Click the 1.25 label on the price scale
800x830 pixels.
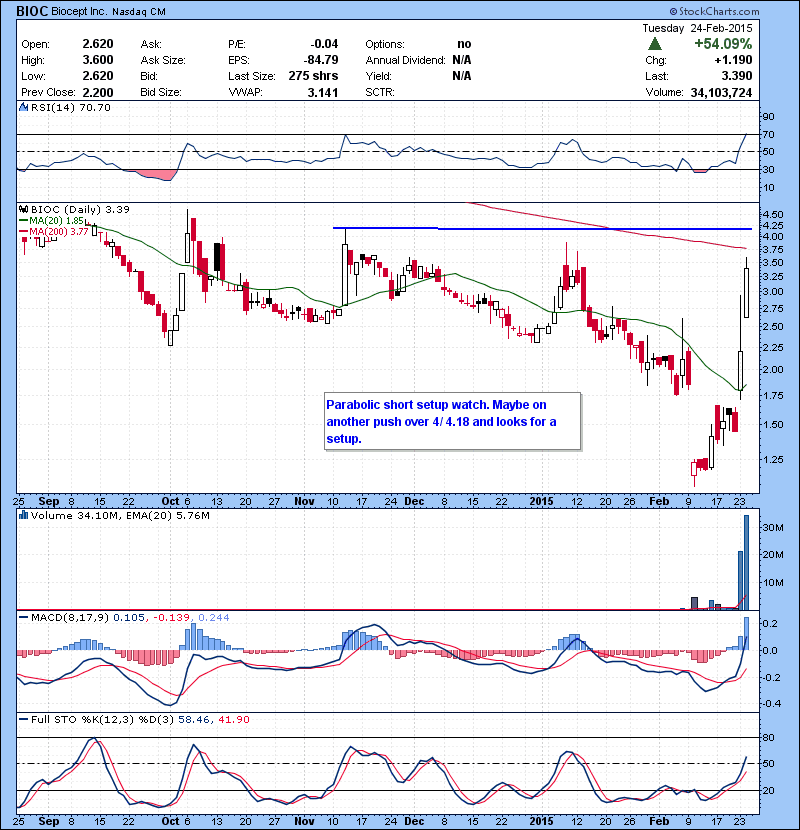coord(774,459)
